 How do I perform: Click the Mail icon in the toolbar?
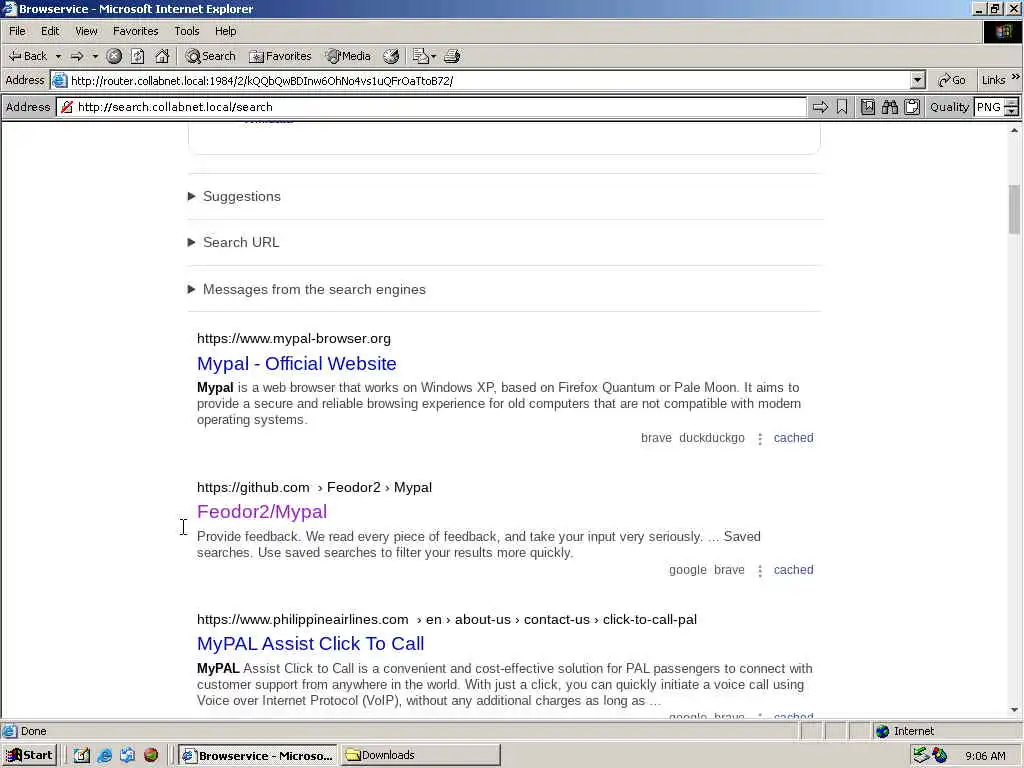[421, 56]
